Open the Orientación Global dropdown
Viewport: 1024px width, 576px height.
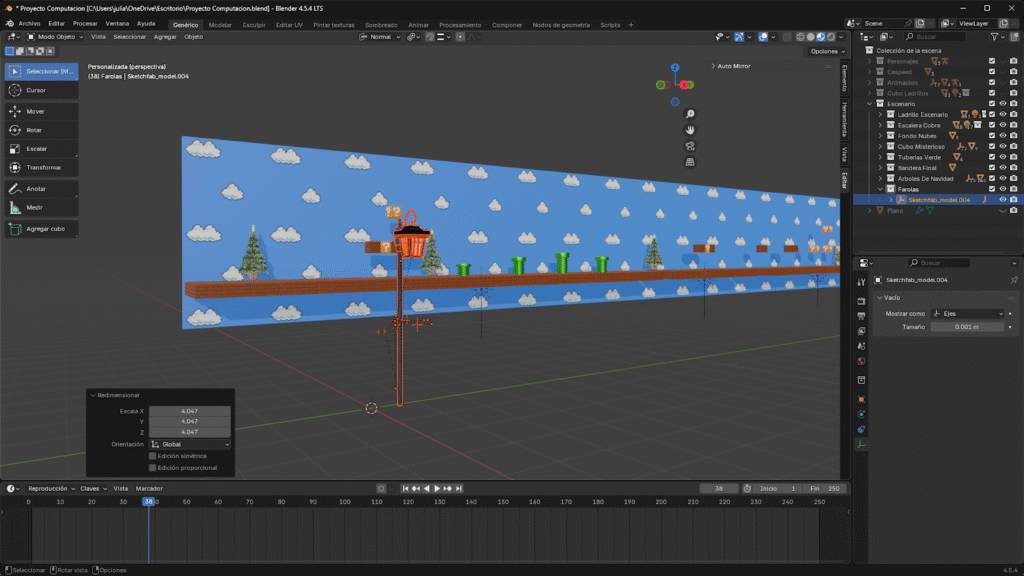[x=190, y=444]
